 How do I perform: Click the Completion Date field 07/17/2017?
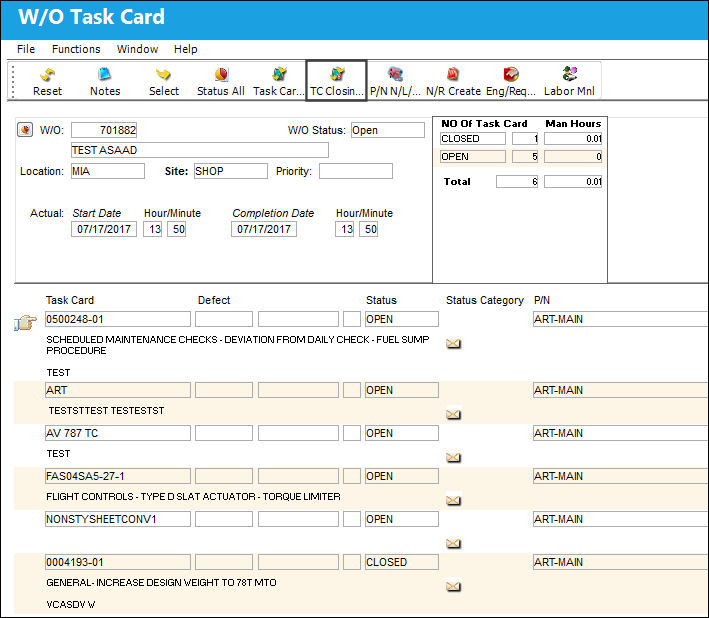[264, 229]
